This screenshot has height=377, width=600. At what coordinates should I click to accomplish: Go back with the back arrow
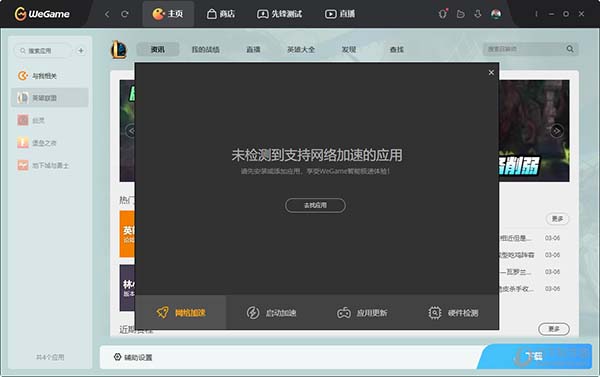tap(107, 14)
